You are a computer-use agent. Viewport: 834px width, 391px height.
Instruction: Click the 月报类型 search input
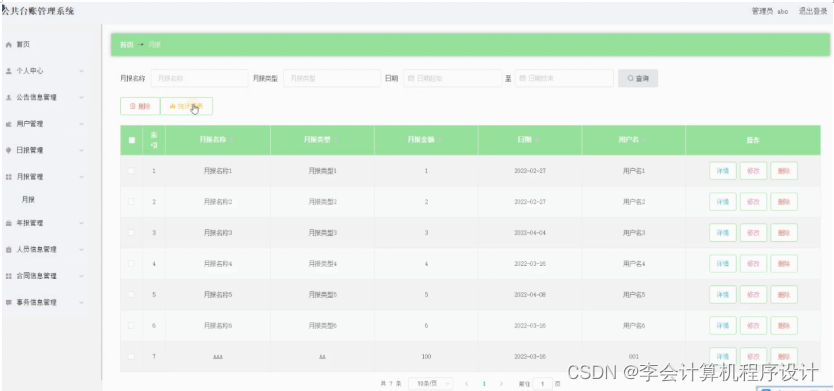(x=332, y=78)
